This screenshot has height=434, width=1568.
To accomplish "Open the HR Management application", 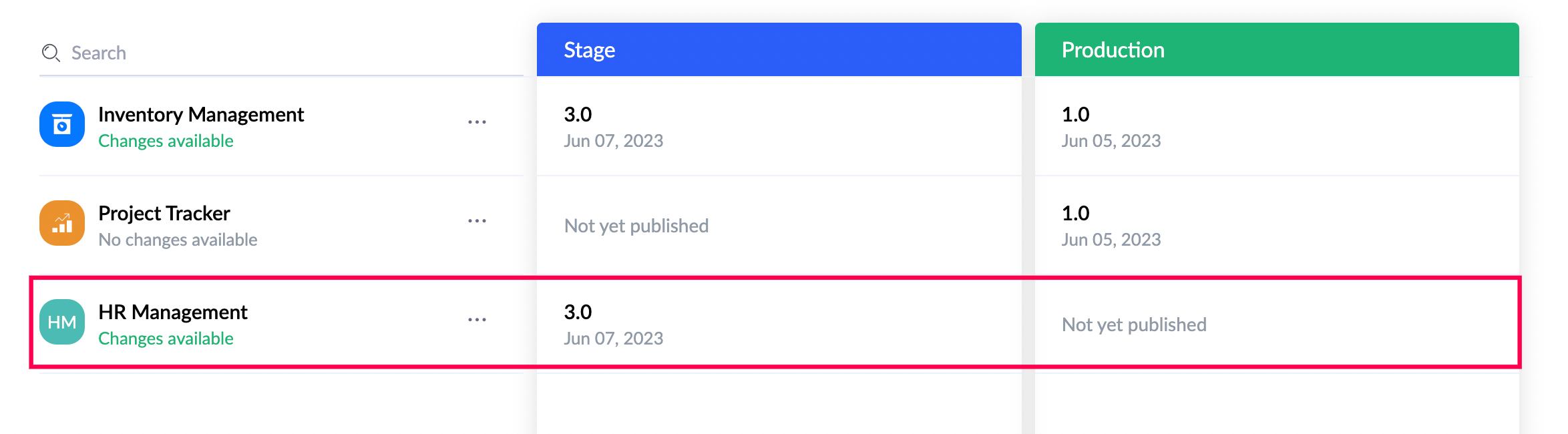I will tap(173, 312).
